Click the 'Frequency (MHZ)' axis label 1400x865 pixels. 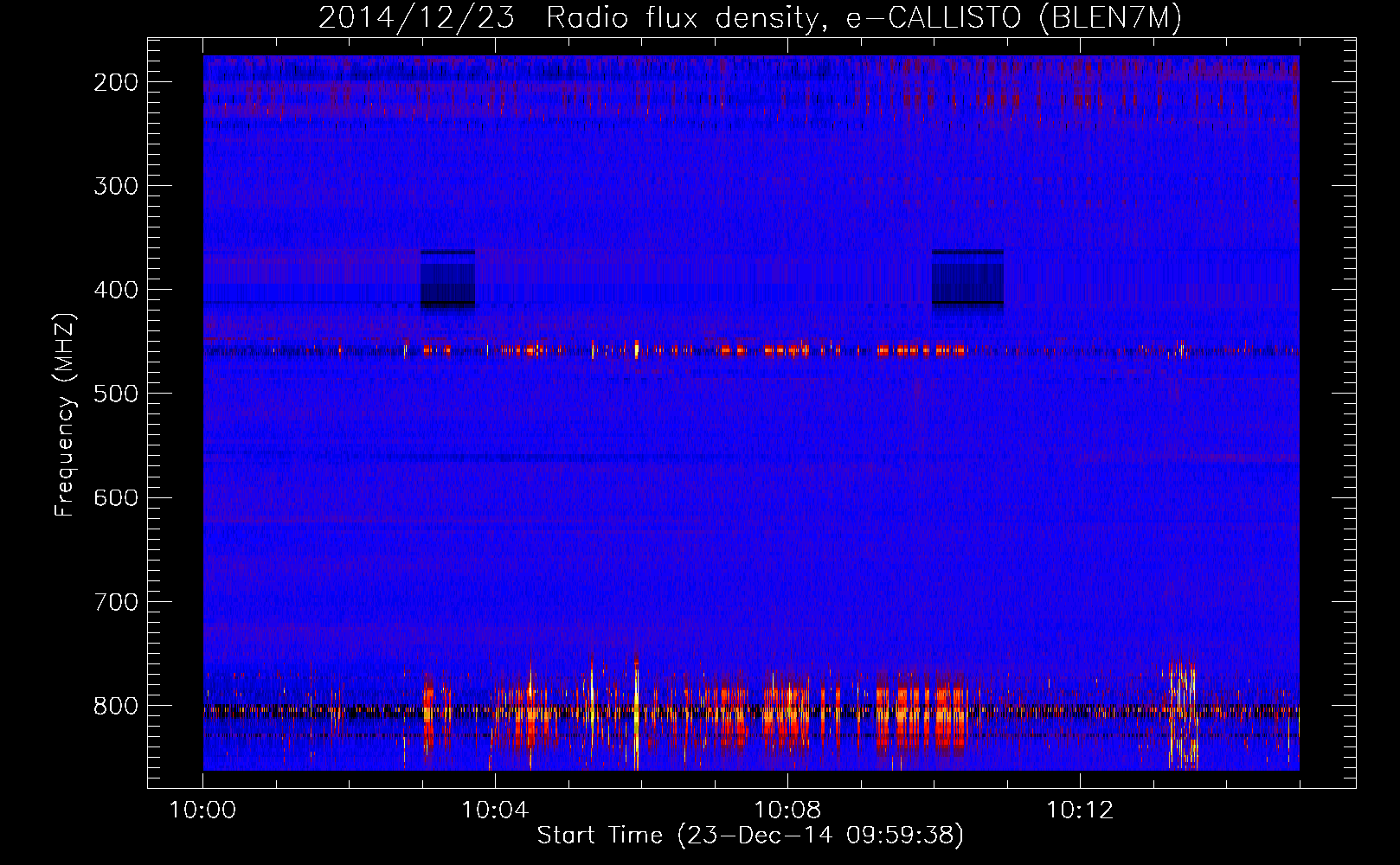tap(65, 415)
